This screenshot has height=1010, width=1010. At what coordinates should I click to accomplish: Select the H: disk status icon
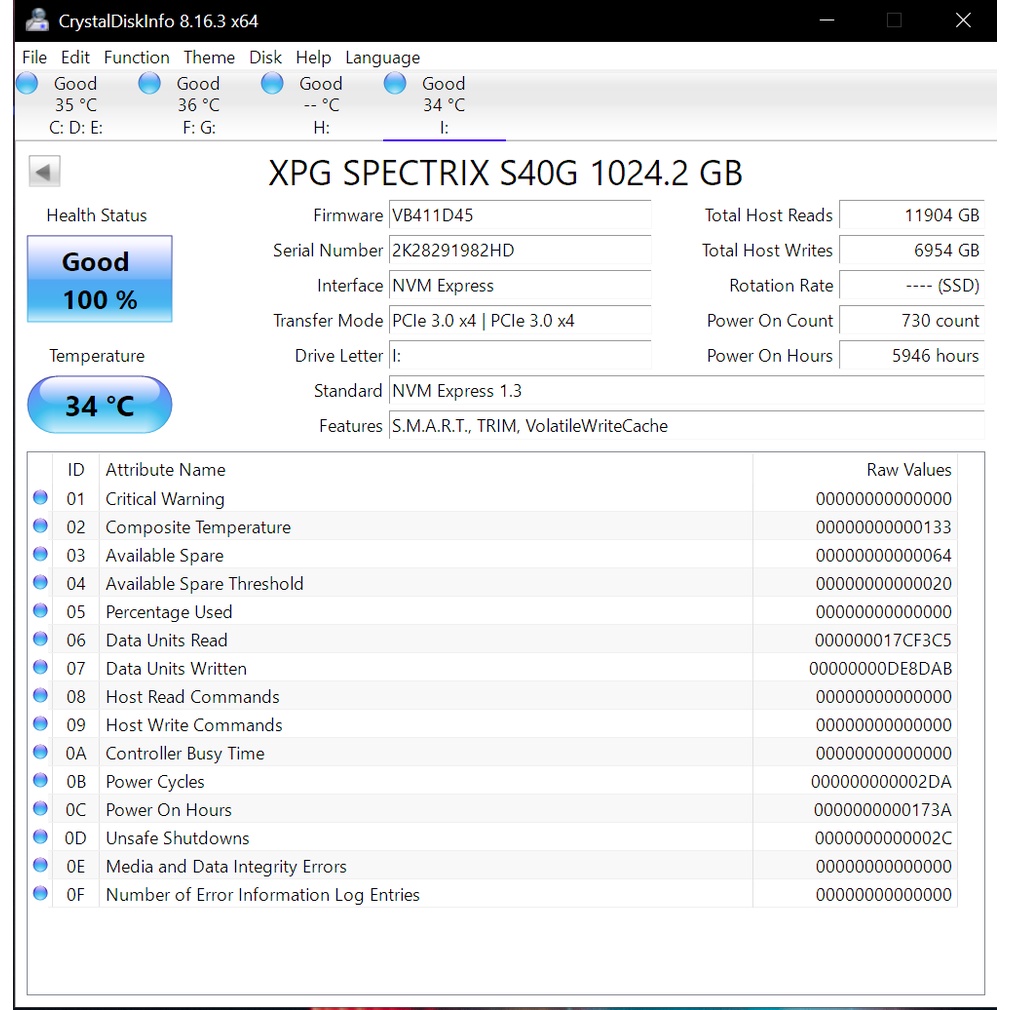(x=272, y=84)
